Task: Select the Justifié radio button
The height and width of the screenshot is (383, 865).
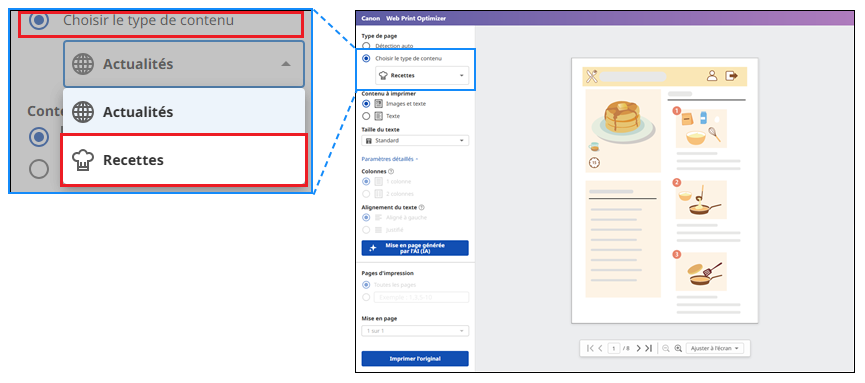Action: [x=366, y=230]
